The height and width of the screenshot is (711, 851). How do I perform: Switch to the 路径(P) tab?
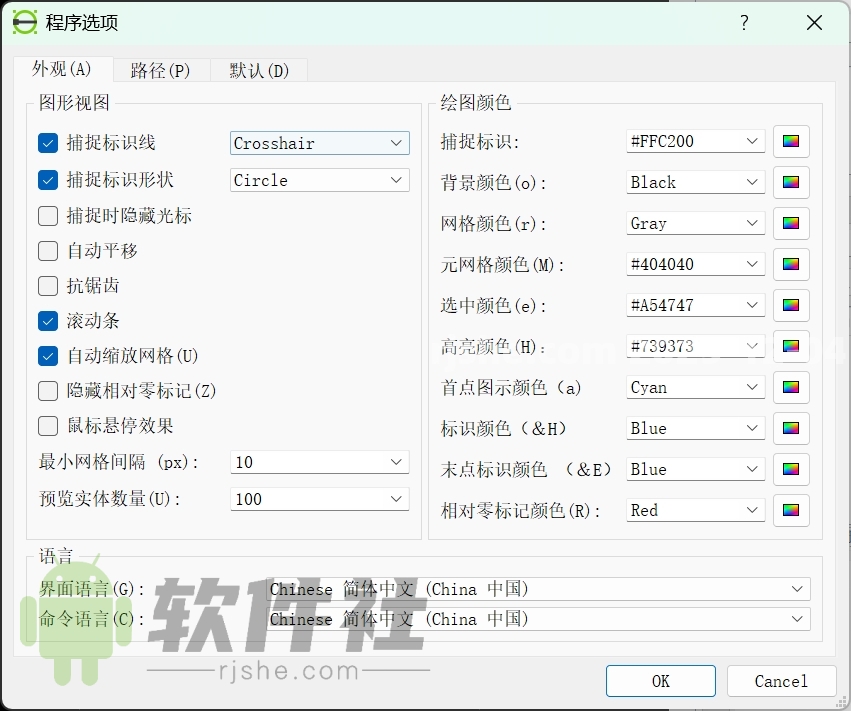pos(160,70)
